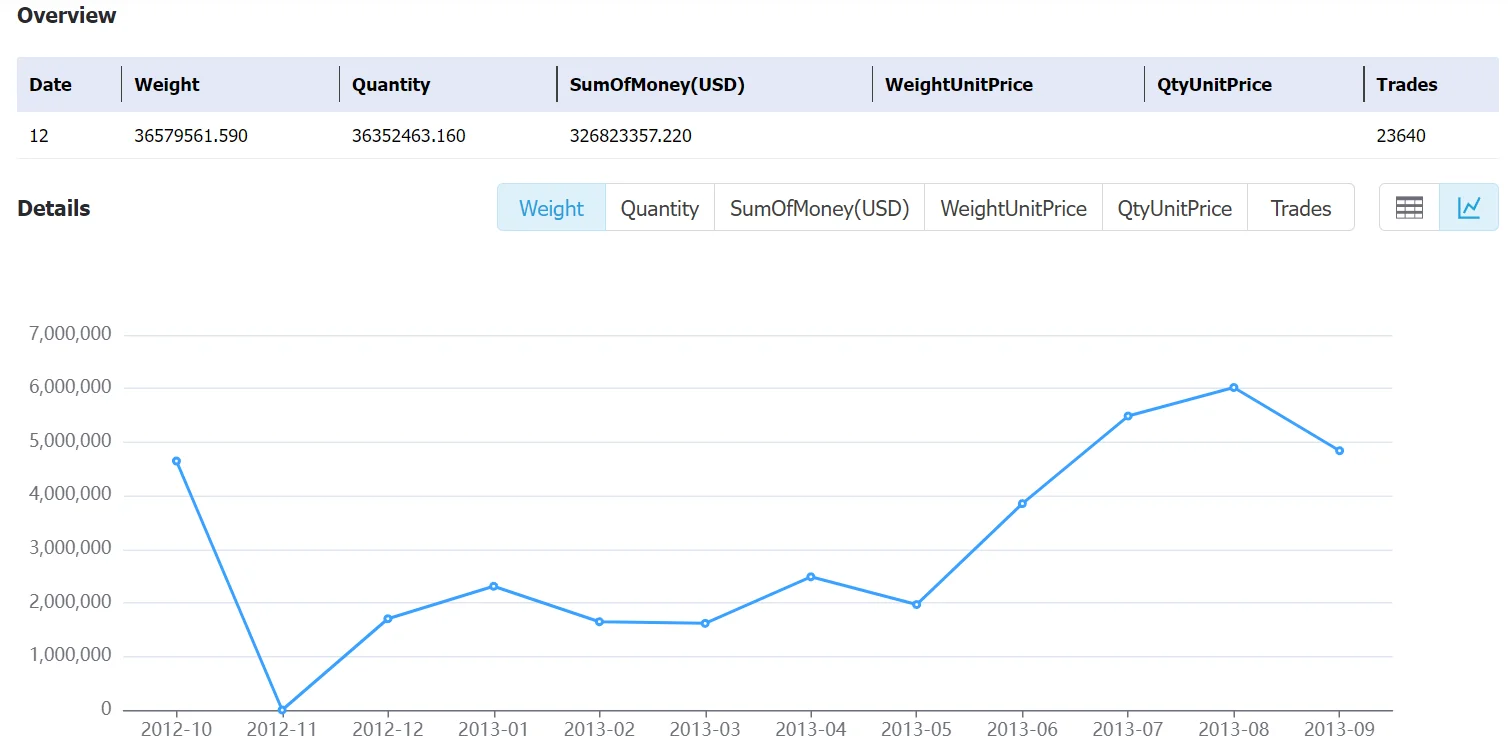View the Trades tab chart
This screenshot has height=756, width=1508.
[1301, 208]
